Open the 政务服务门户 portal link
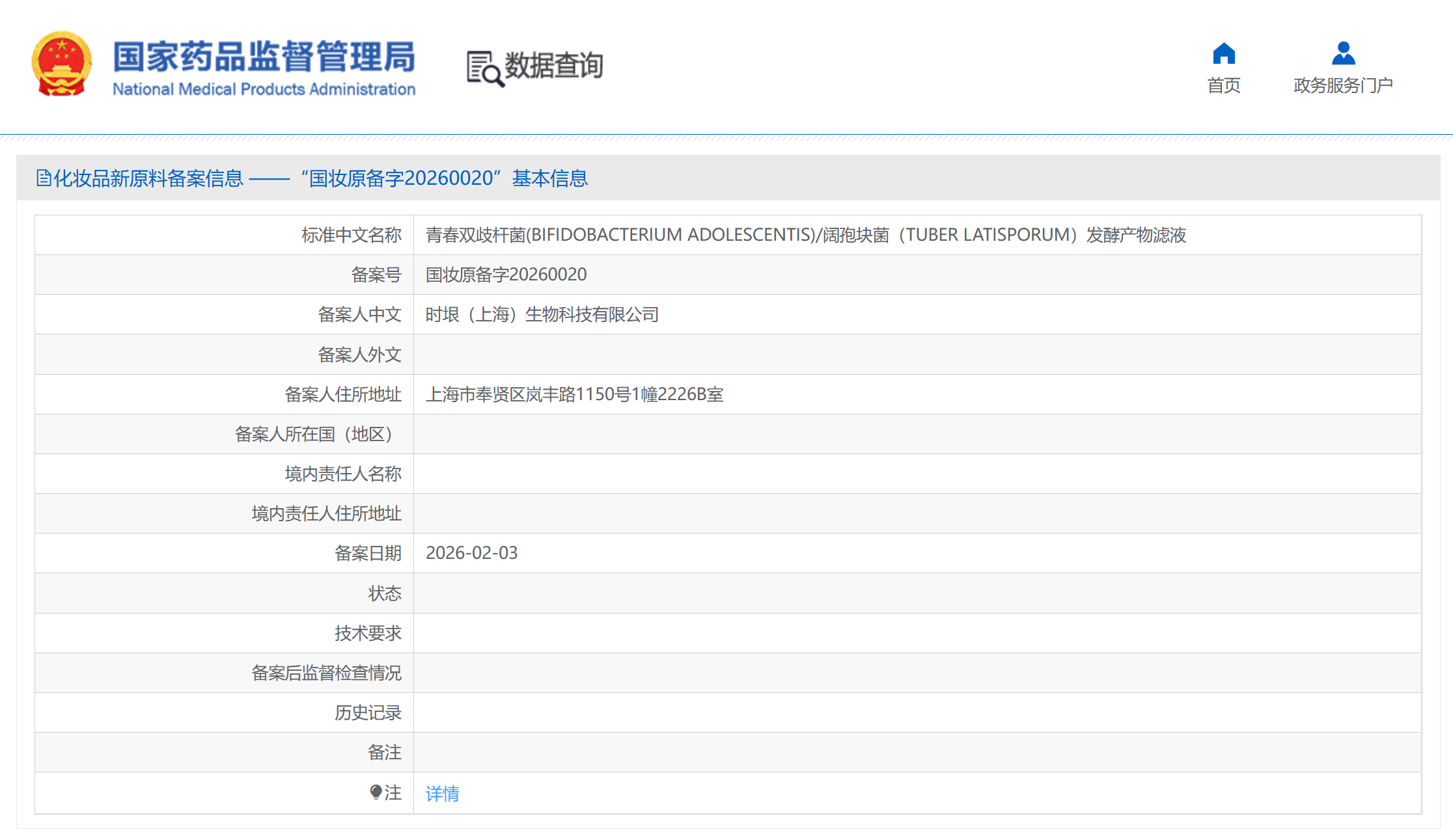This screenshot has height=840, width=1453. tap(1343, 85)
